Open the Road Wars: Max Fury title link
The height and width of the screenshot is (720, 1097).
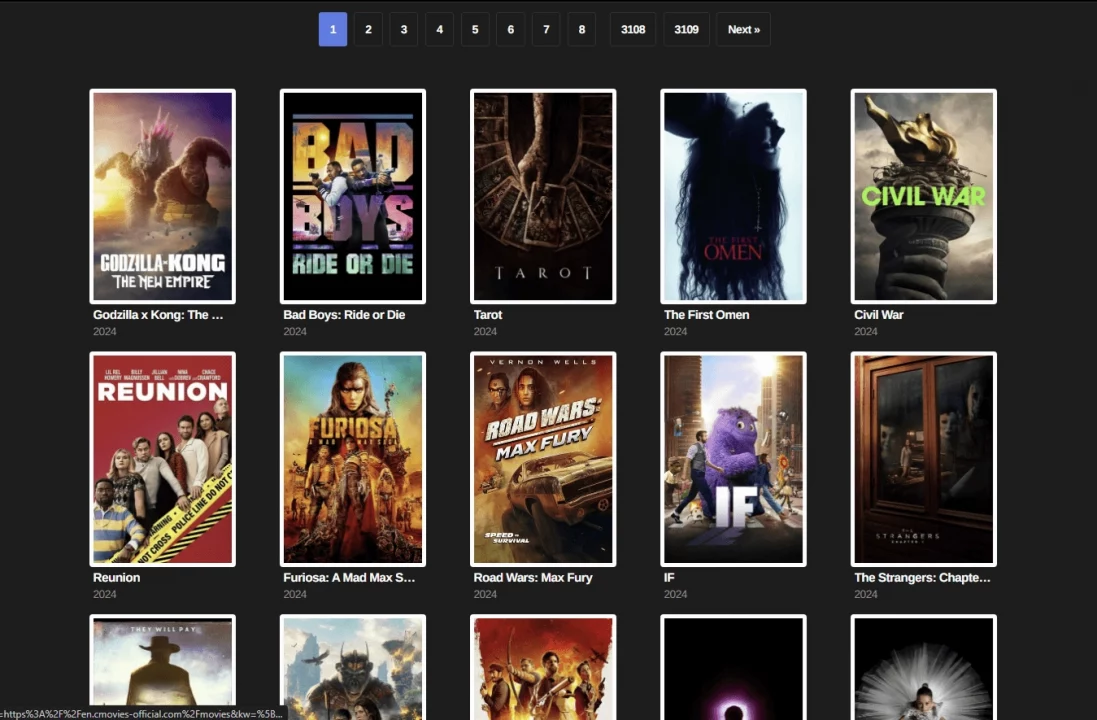(532, 577)
